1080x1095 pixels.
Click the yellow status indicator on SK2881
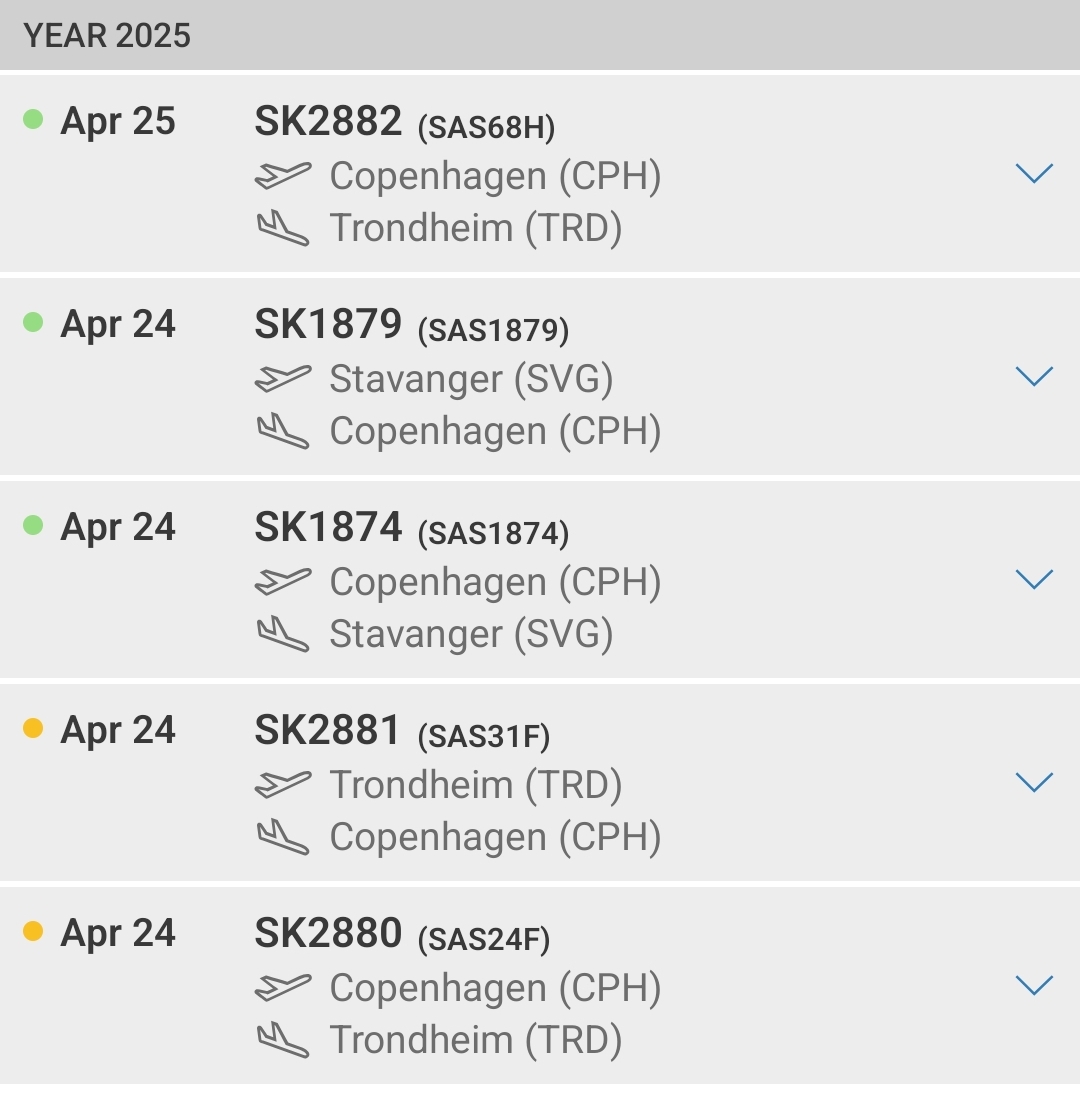pos(34,728)
